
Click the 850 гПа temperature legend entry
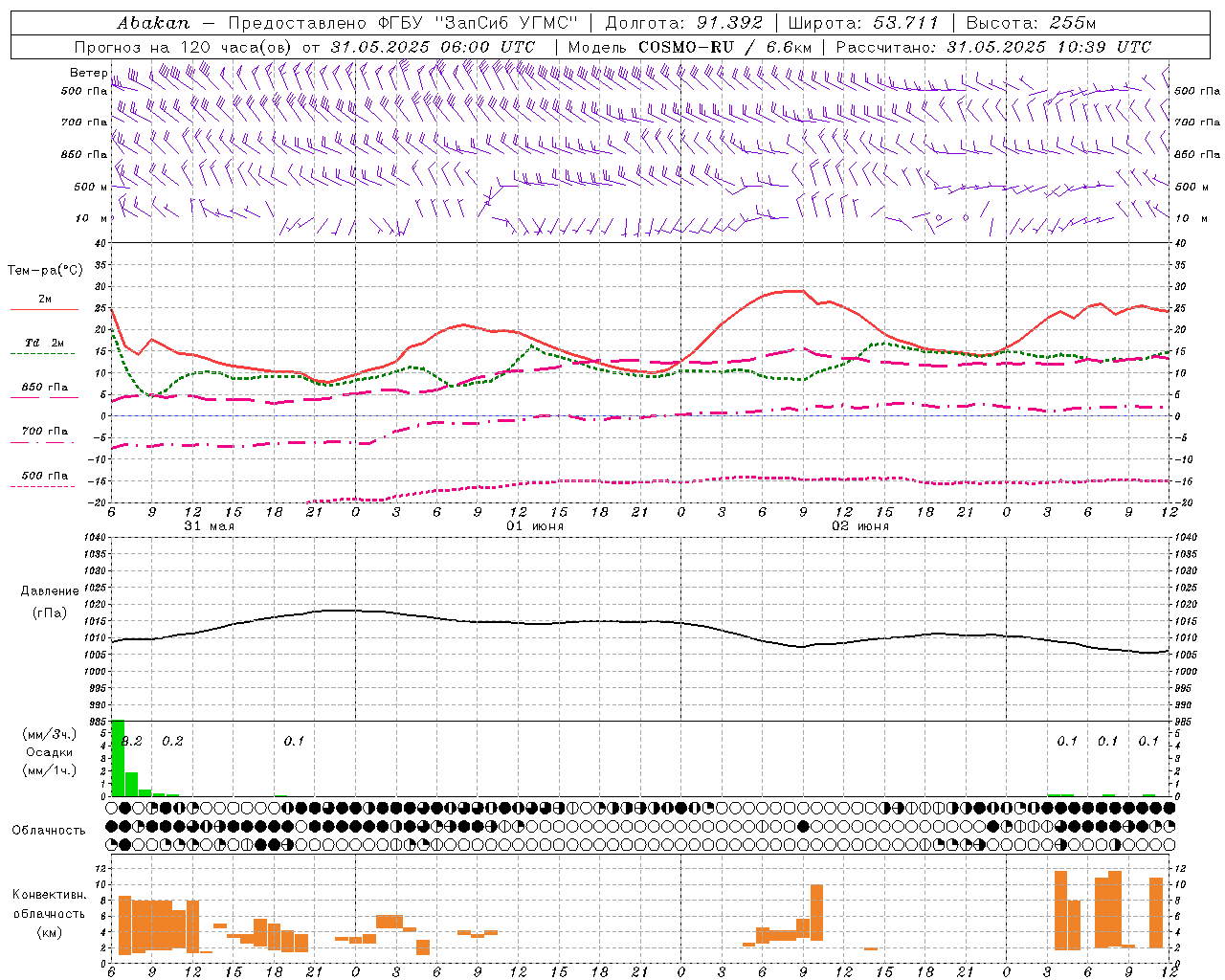point(45,388)
